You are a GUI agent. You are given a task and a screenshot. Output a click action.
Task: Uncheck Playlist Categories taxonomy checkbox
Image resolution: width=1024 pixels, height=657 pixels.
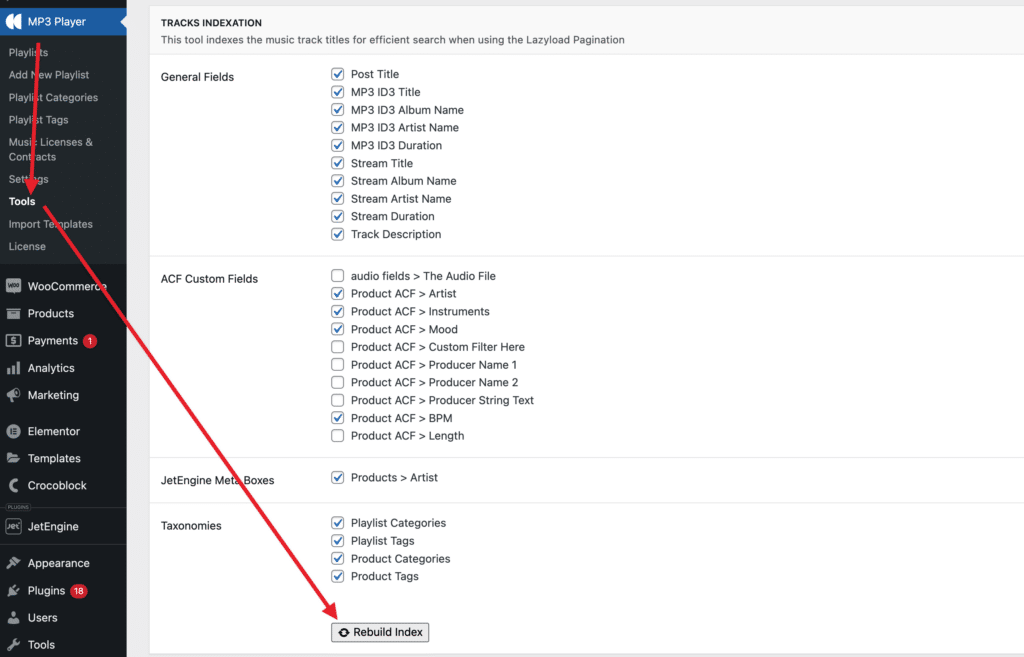[x=337, y=522]
